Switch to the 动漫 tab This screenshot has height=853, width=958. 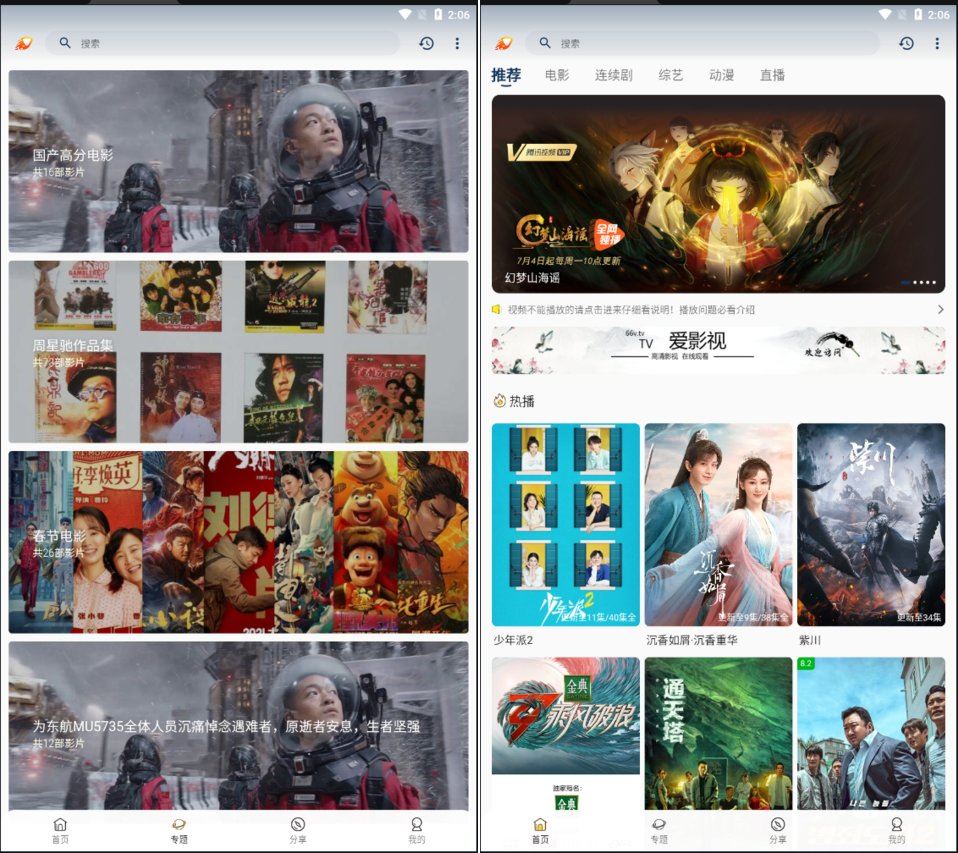[721, 75]
